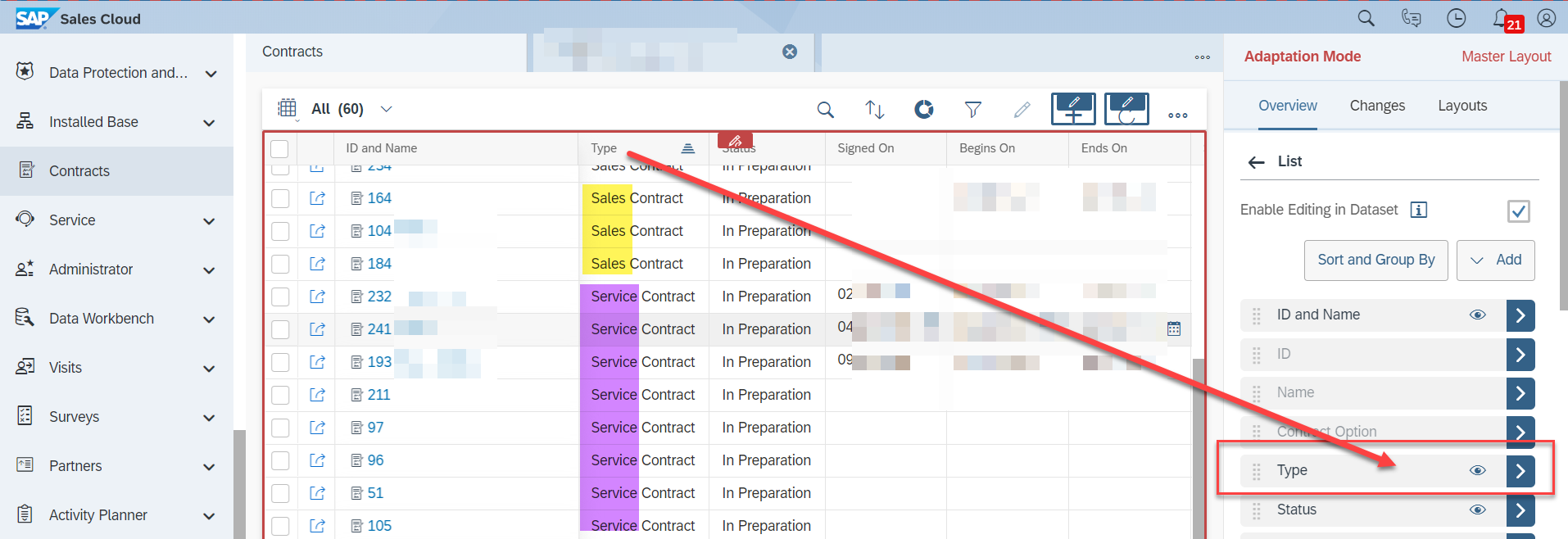The height and width of the screenshot is (539, 1568).
Task: Open the sort arrows icon in toolbar
Action: pos(874,109)
